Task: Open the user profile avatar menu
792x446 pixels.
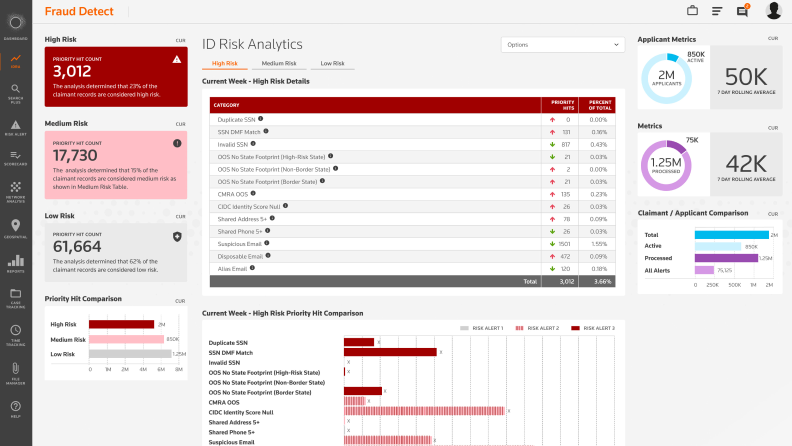Action: click(x=773, y=11)
